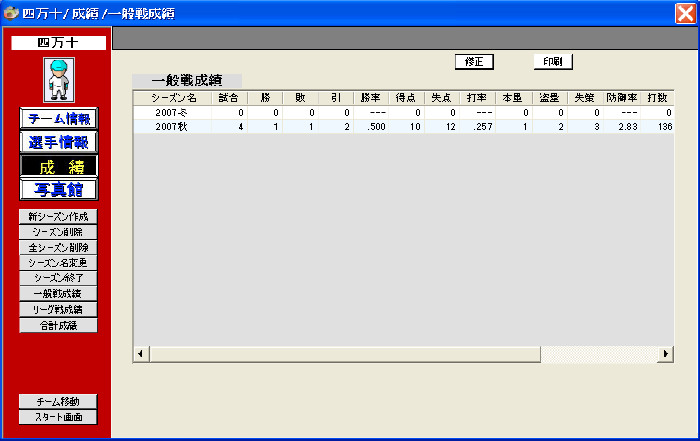Screen dimensions: 700x441
Task: Click 引 column header
Action: [x=336, y=98]
